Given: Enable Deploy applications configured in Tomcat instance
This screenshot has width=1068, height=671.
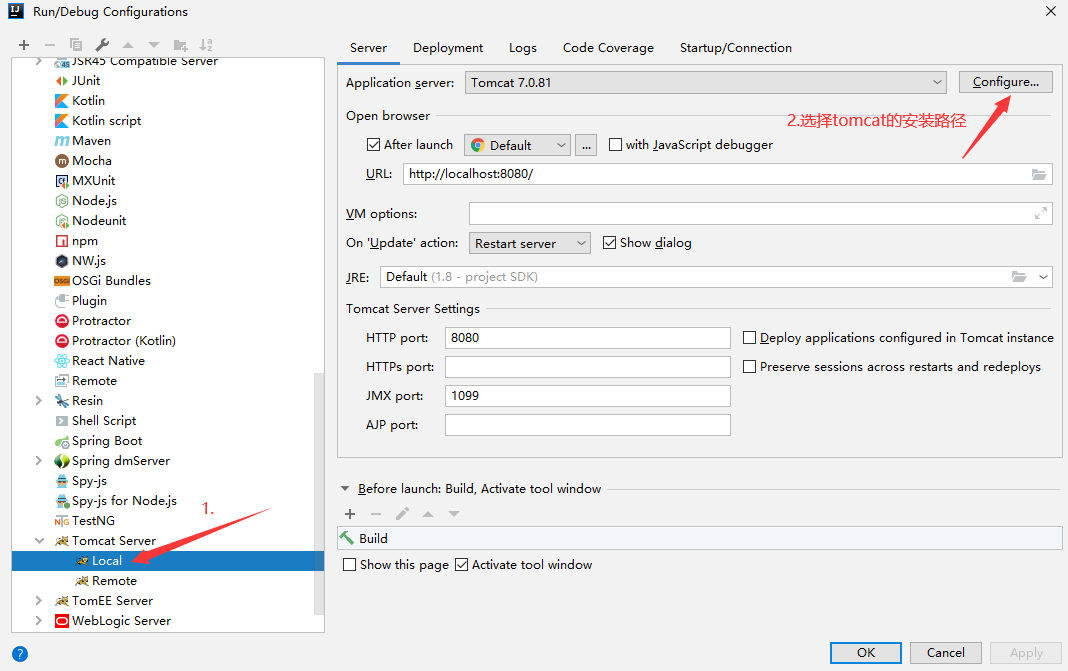Looking at the screenshot, I should [x=749, y=337].
